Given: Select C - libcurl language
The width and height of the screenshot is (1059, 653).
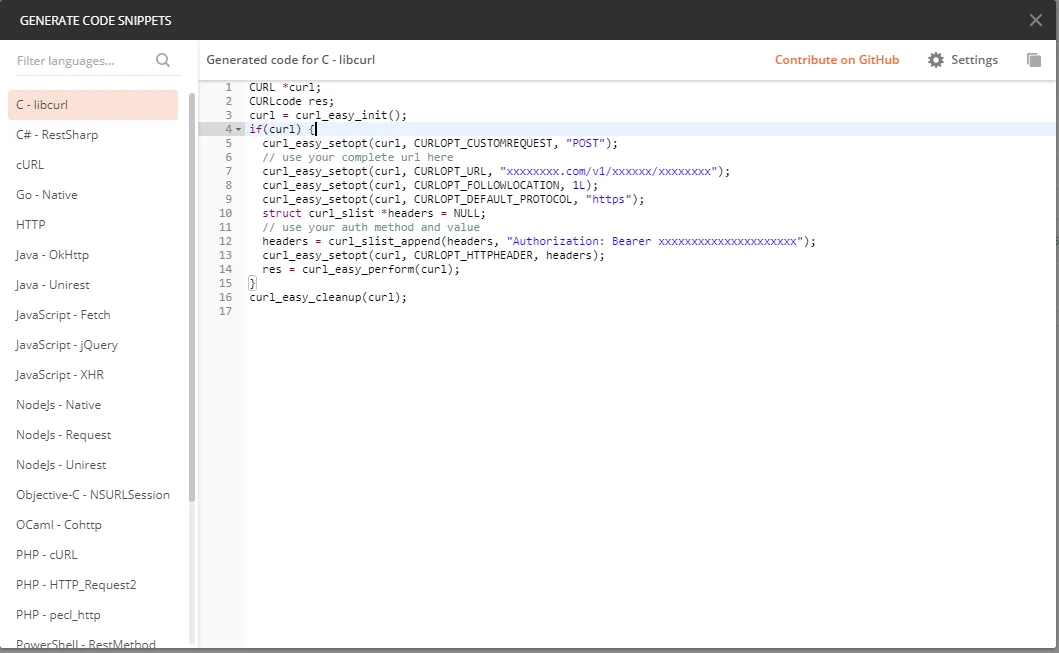Looking at the screenshot, I should [93, 105].
